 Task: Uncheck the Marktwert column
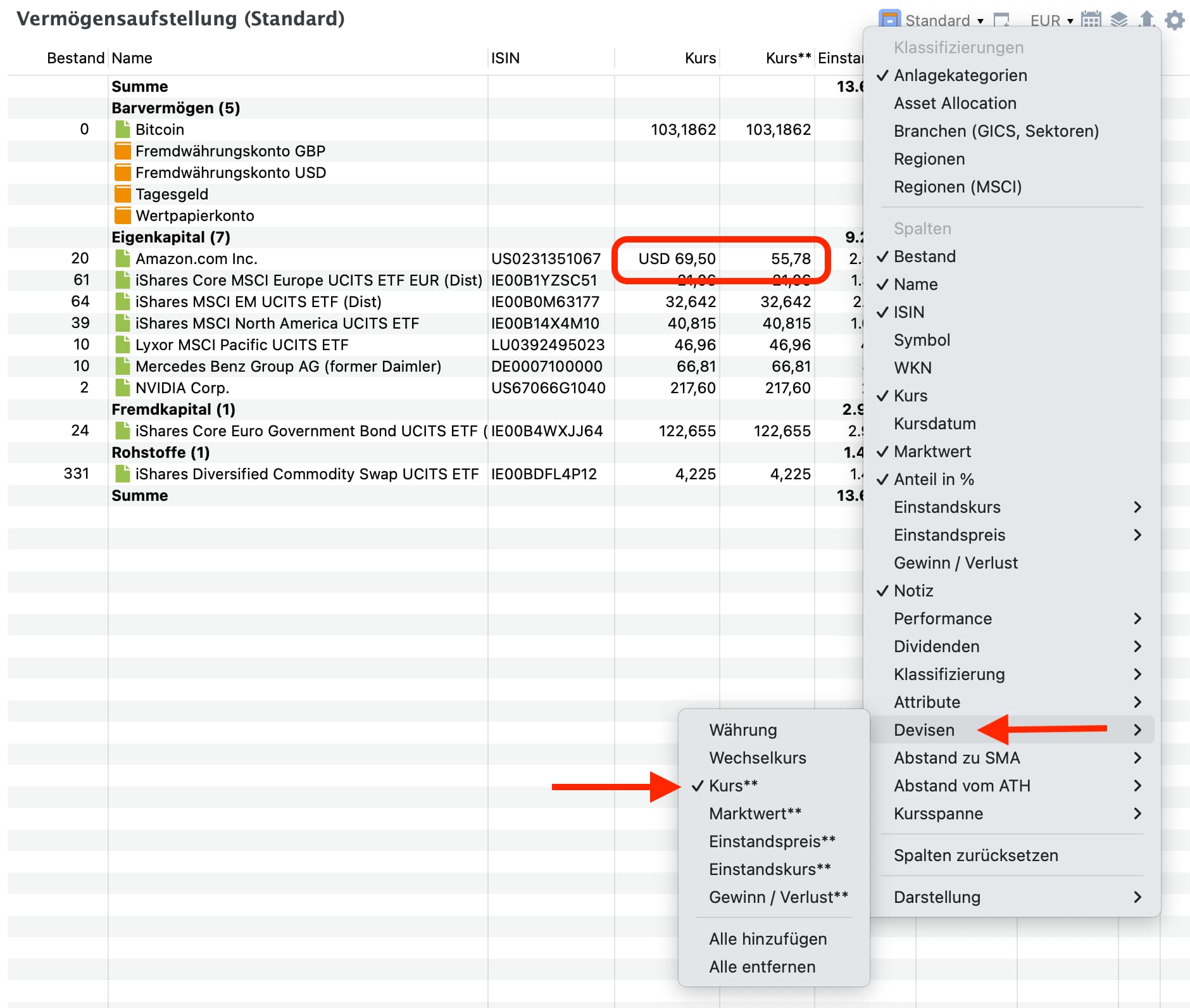tap(1011, 451)
